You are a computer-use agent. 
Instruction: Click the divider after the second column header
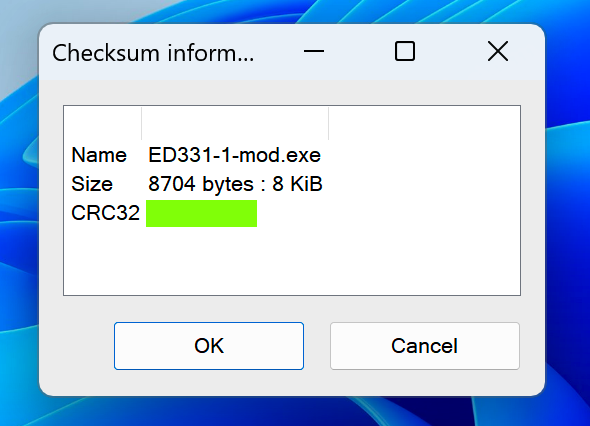click(x=328, y=123)
